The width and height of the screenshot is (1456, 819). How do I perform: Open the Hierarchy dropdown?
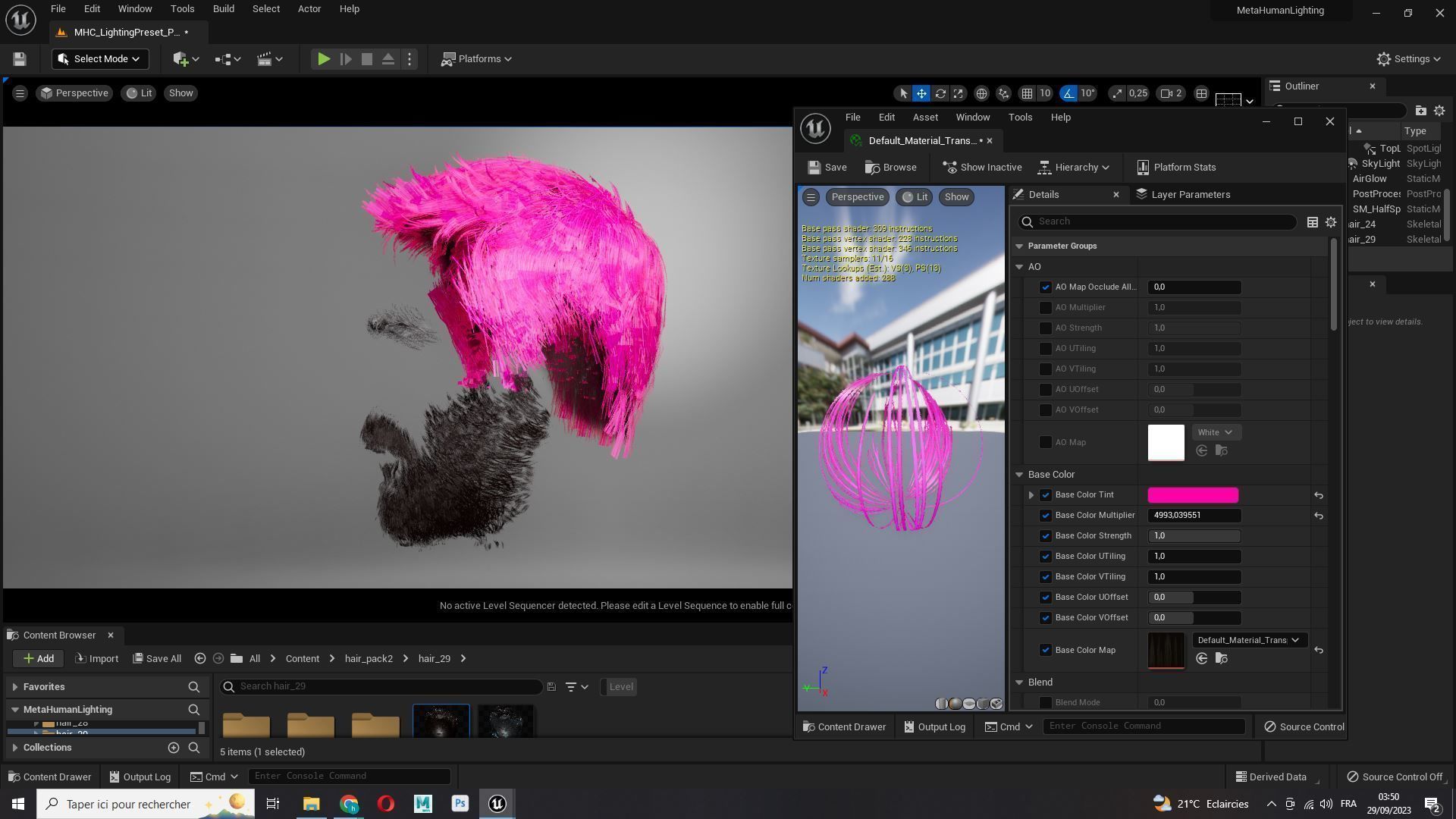click(1074, 168)
